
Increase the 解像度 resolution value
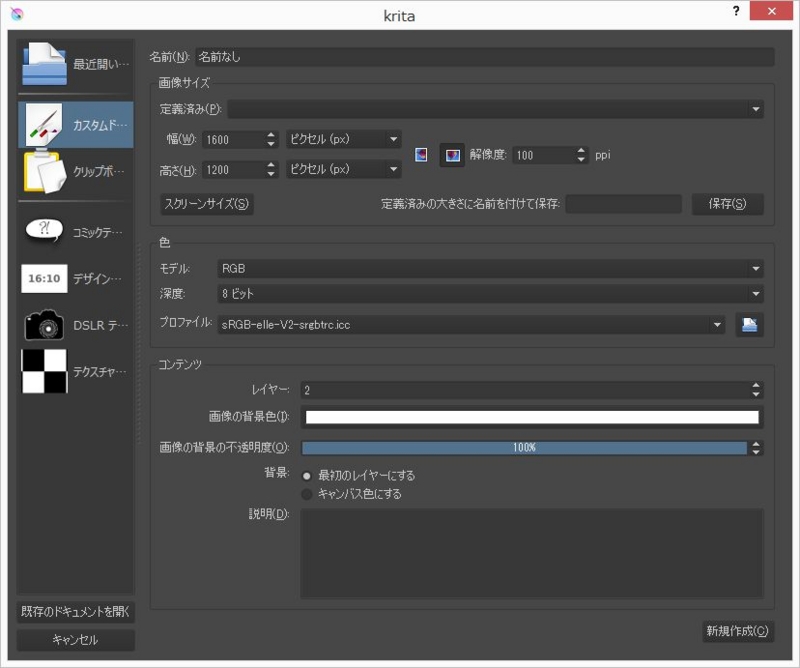coord(581,151)
